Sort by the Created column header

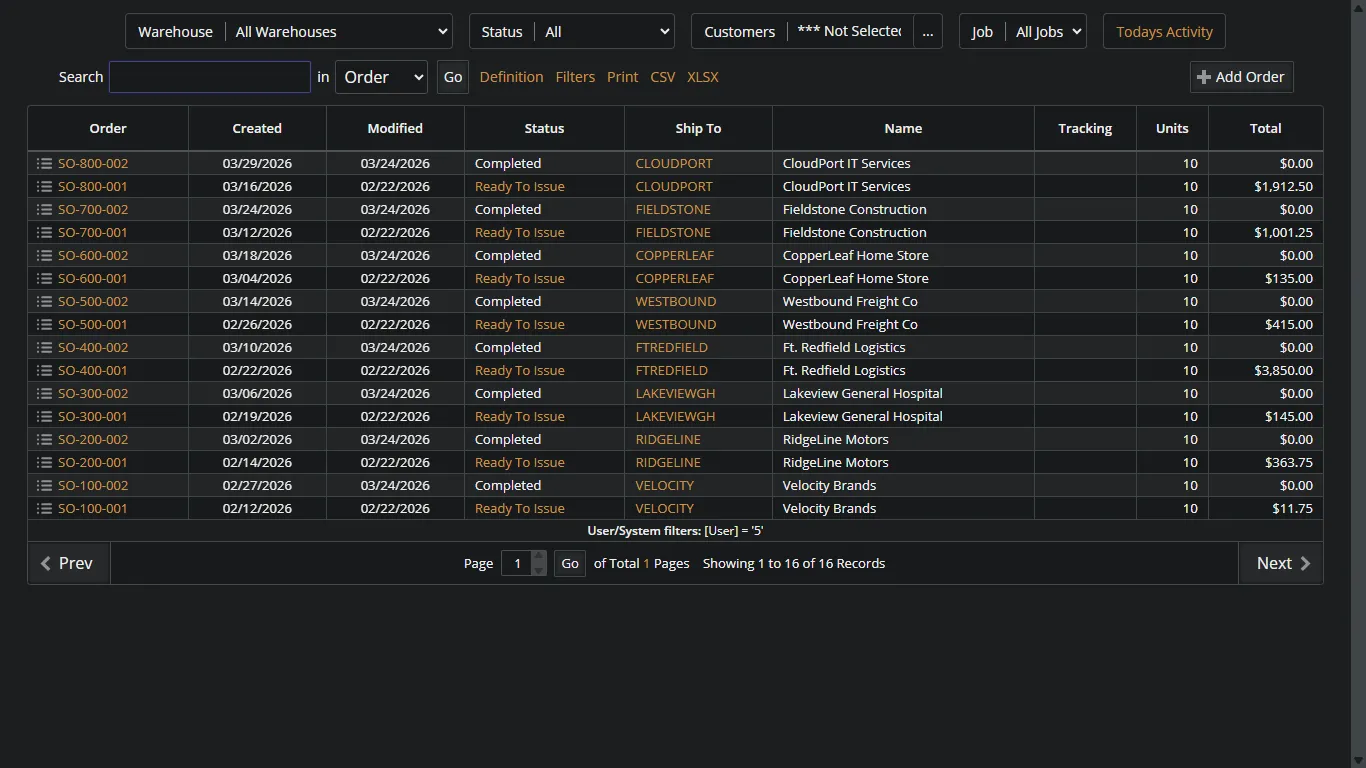pos(257,128)
